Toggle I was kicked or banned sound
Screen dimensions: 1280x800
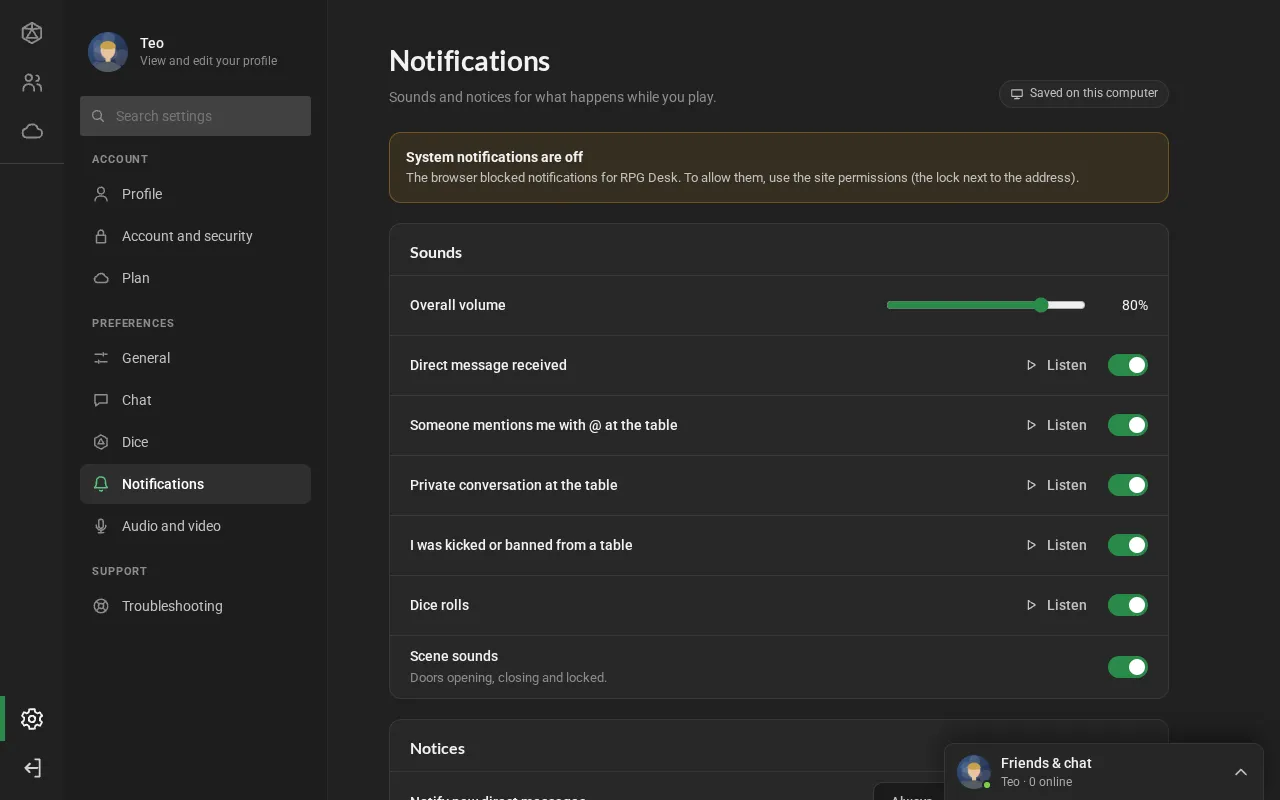point(1128,545)
